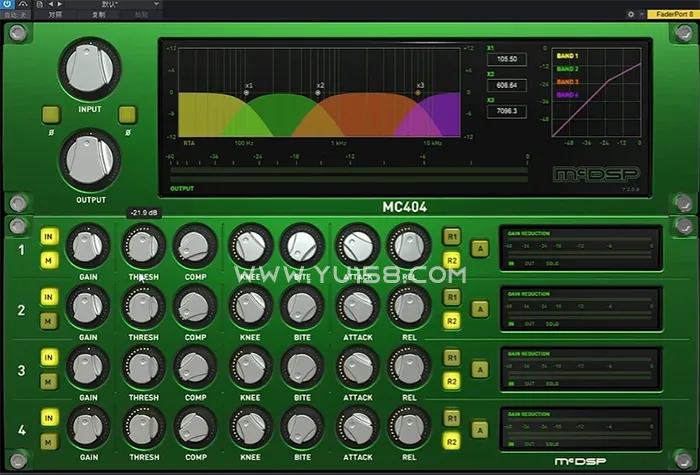Open the preset name dropdown arrow
The width and height of the screenshot is (700, 475).
tap(156, 4)
